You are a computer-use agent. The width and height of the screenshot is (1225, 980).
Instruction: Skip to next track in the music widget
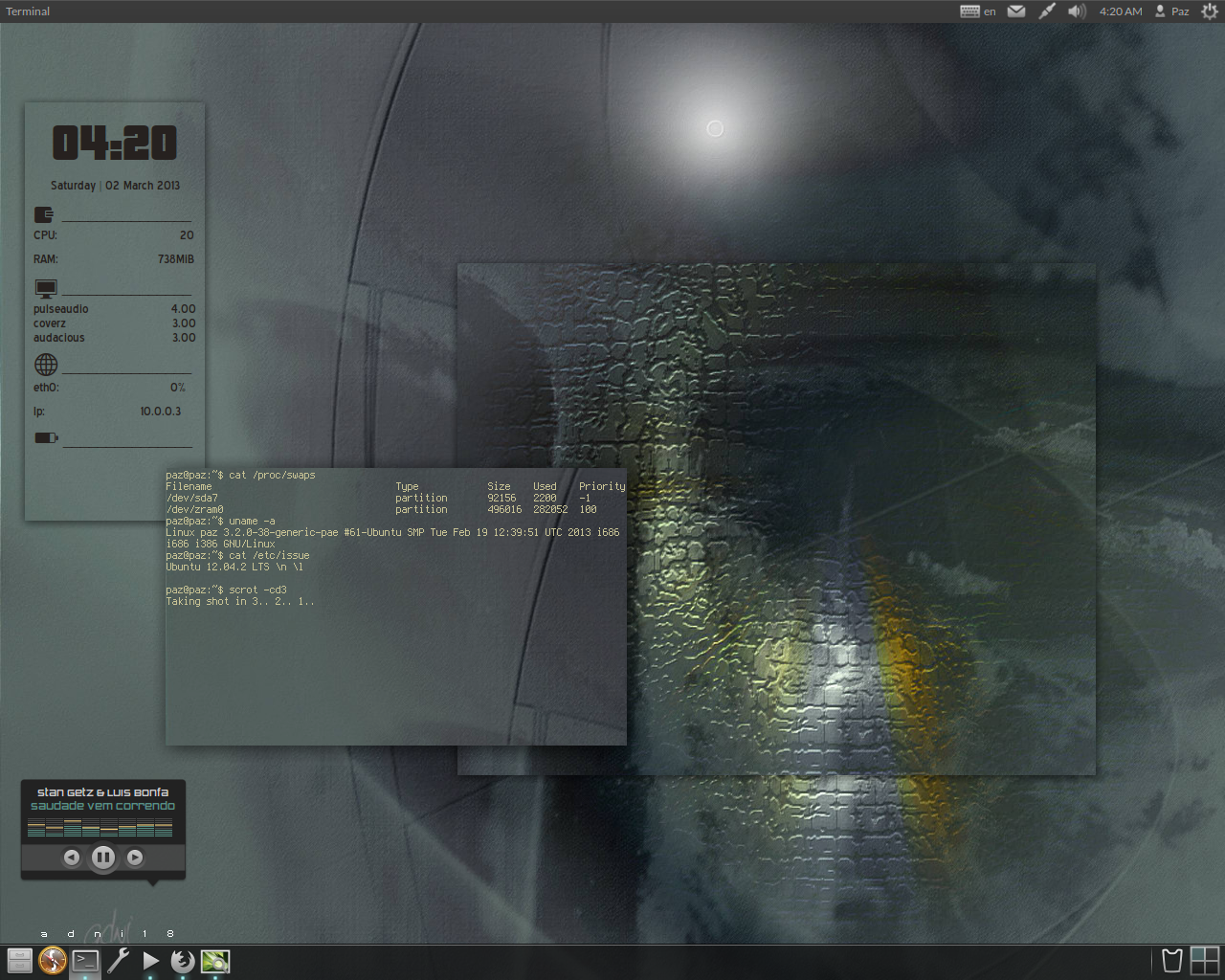coord(135,857)
